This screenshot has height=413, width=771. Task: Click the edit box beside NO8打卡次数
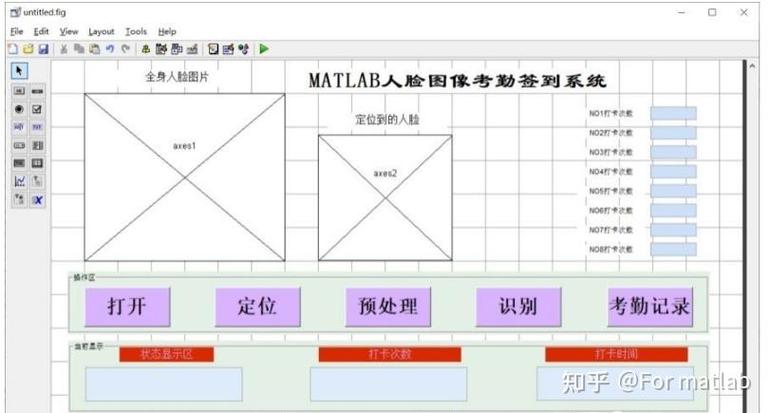pos(673,249)
